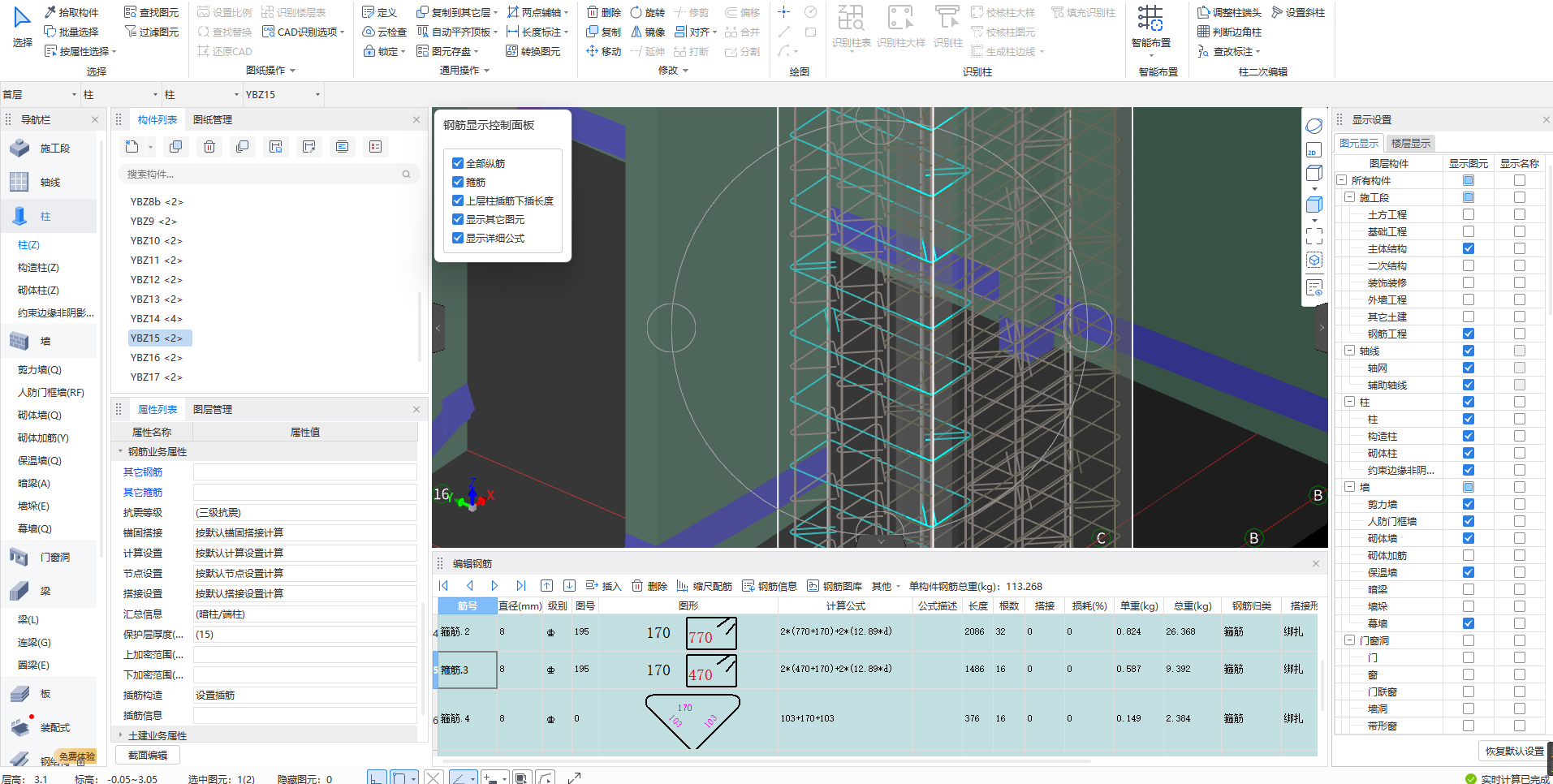This screenshot has height=784, width=1553.
Task: Collapse 钢筋业务属性 section
Action: pos(121,452)
